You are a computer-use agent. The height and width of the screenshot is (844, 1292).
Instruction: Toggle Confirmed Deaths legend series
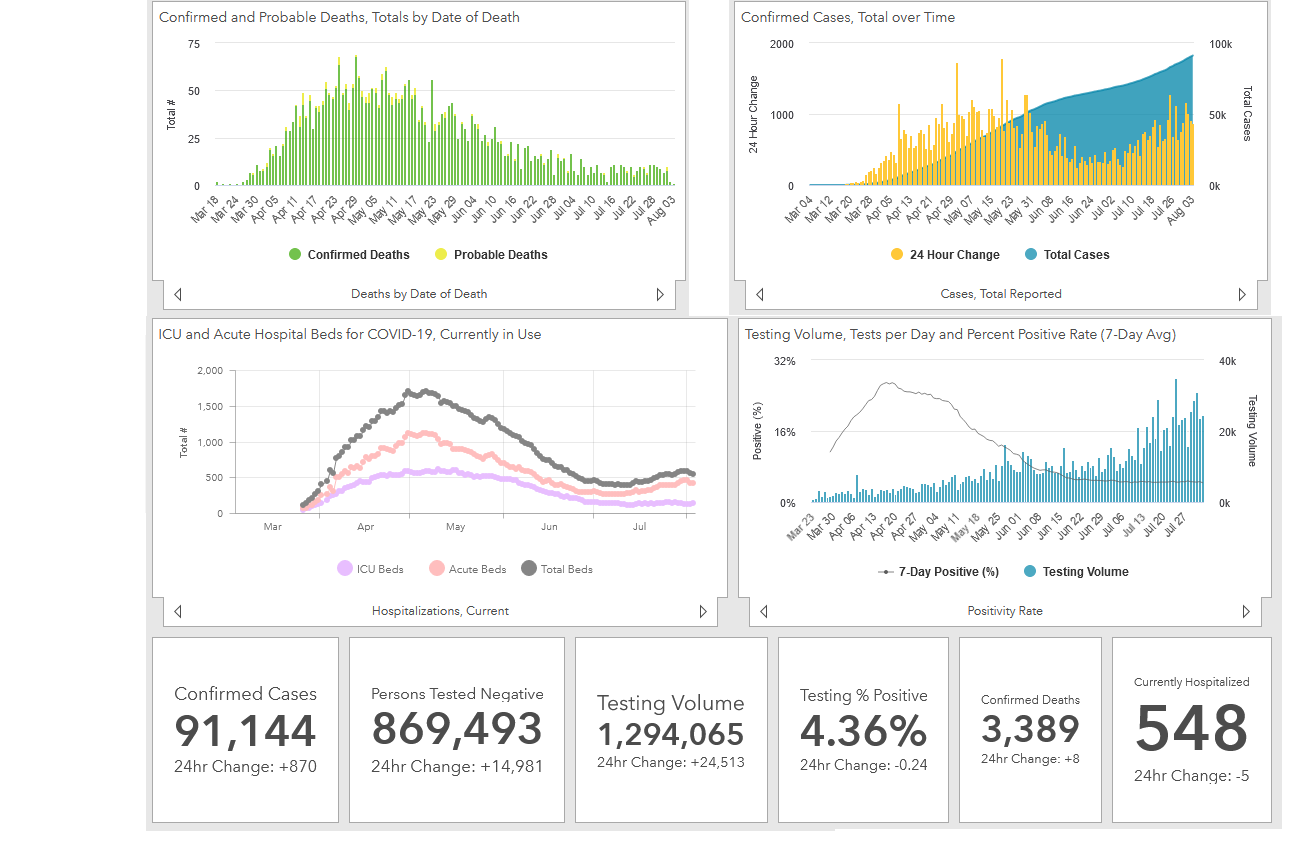pyautogui.click(x=350, y=255)
